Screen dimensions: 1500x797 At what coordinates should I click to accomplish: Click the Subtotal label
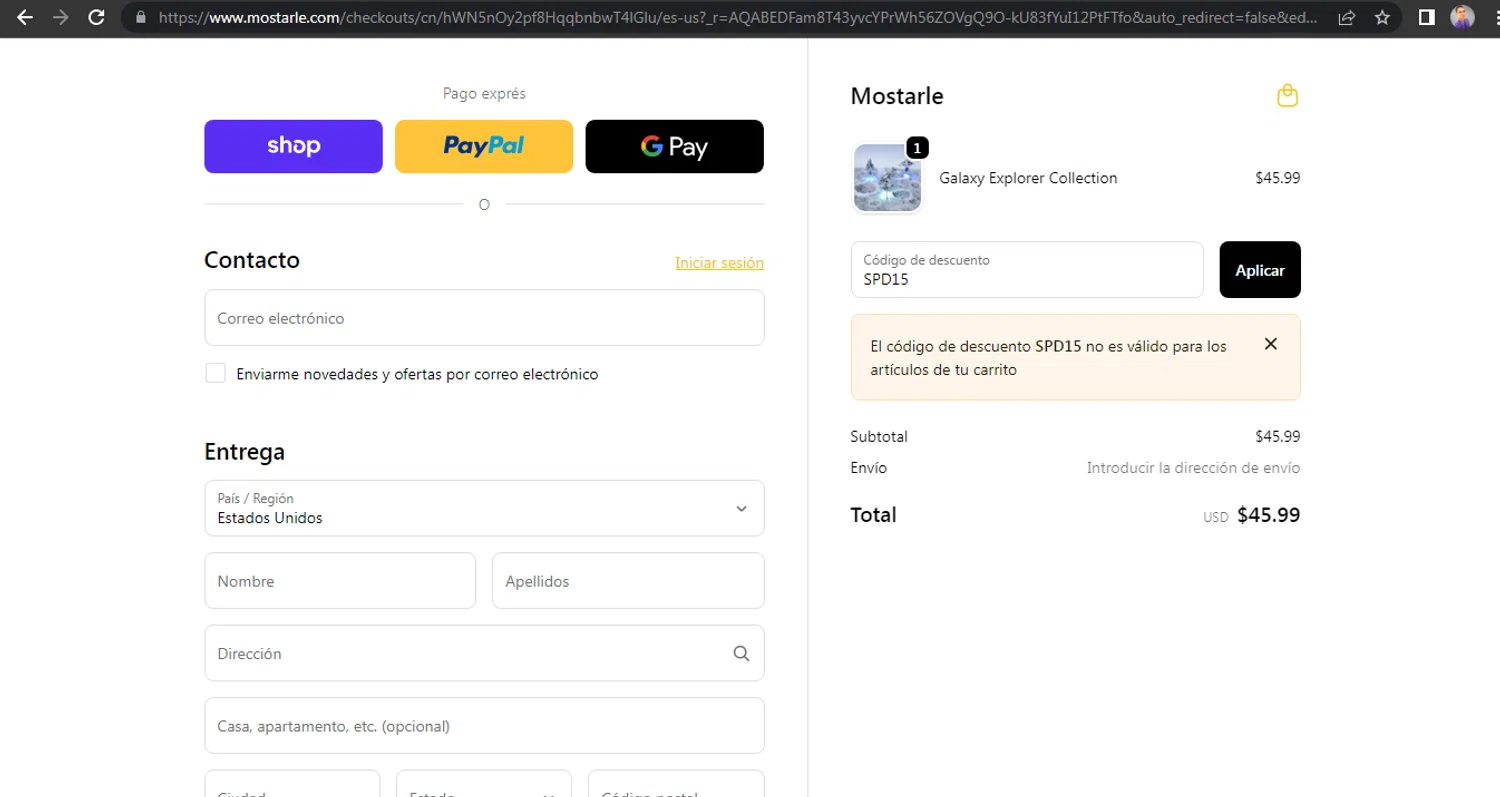click(879, 437)
